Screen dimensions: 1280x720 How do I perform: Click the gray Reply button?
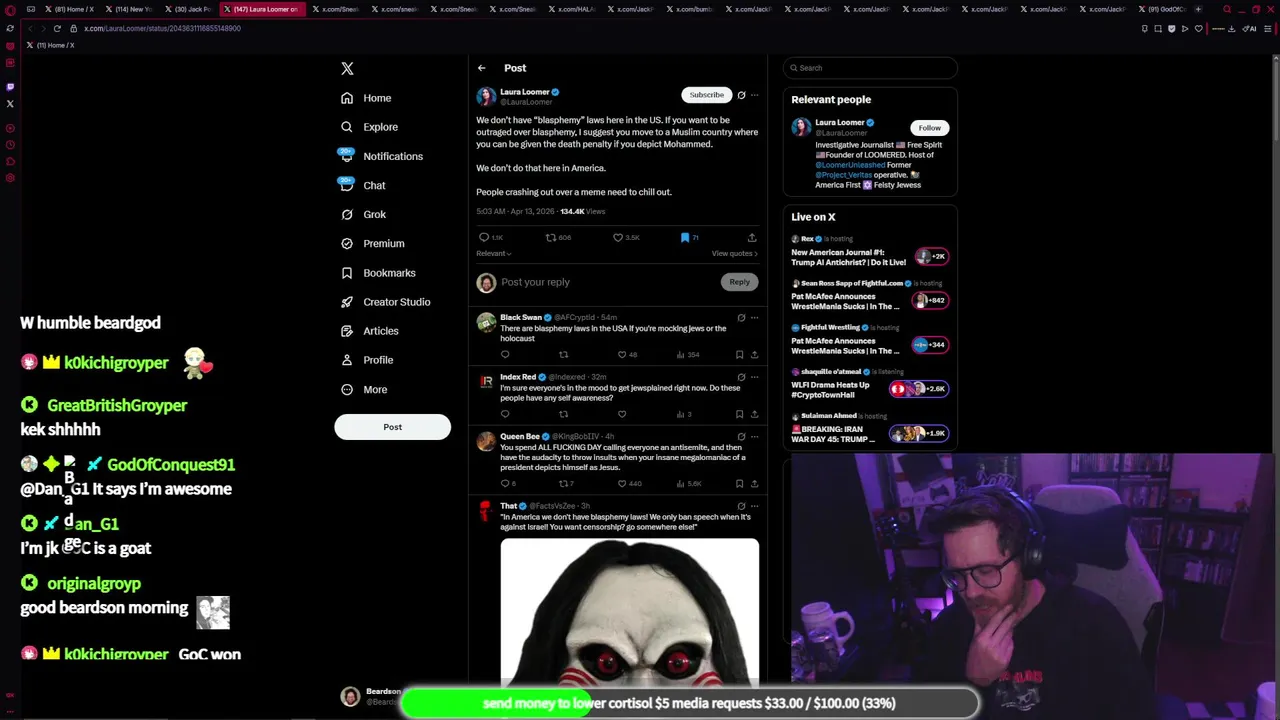pyautogui.click(x=739, y=282)
